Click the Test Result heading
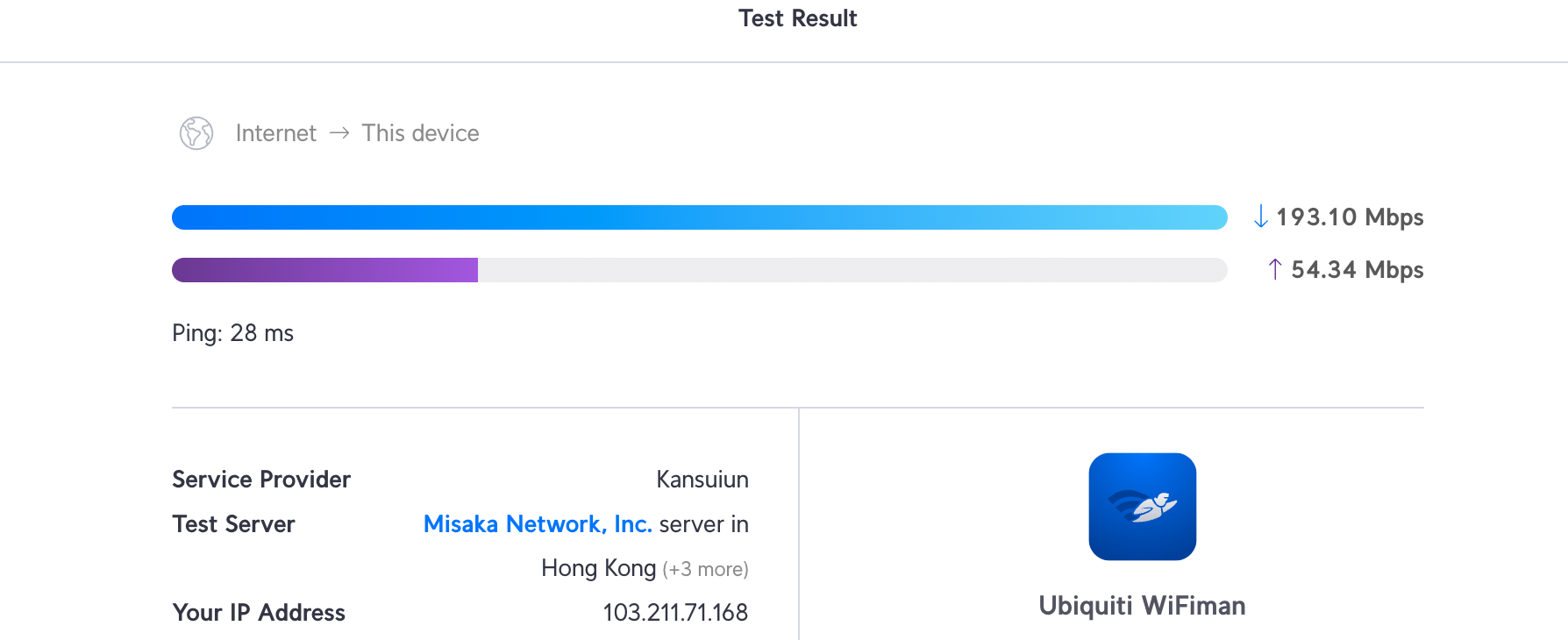 [797, 18]
